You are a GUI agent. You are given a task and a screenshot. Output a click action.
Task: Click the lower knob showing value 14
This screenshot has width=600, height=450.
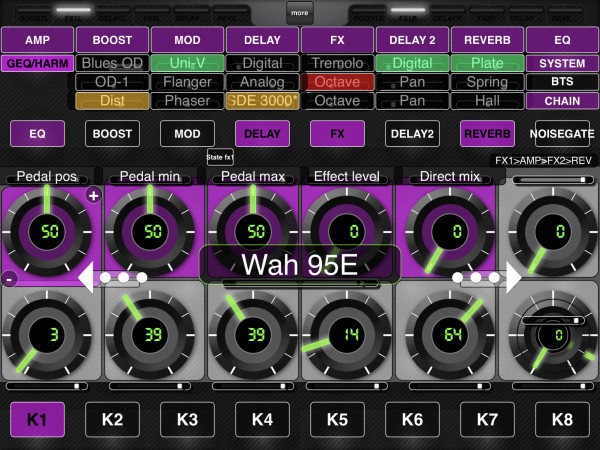[x=347, y=335]
